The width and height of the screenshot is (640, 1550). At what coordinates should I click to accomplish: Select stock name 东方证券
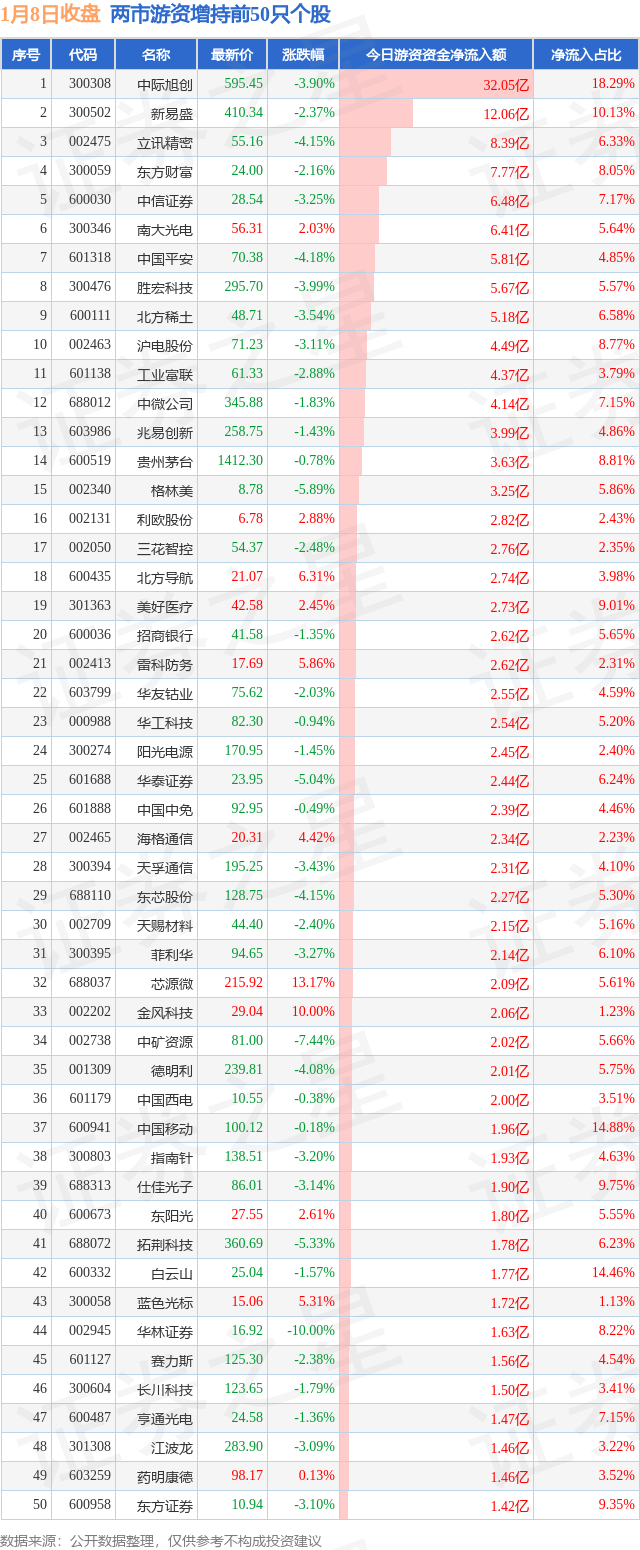click(x=165, y=1506)
